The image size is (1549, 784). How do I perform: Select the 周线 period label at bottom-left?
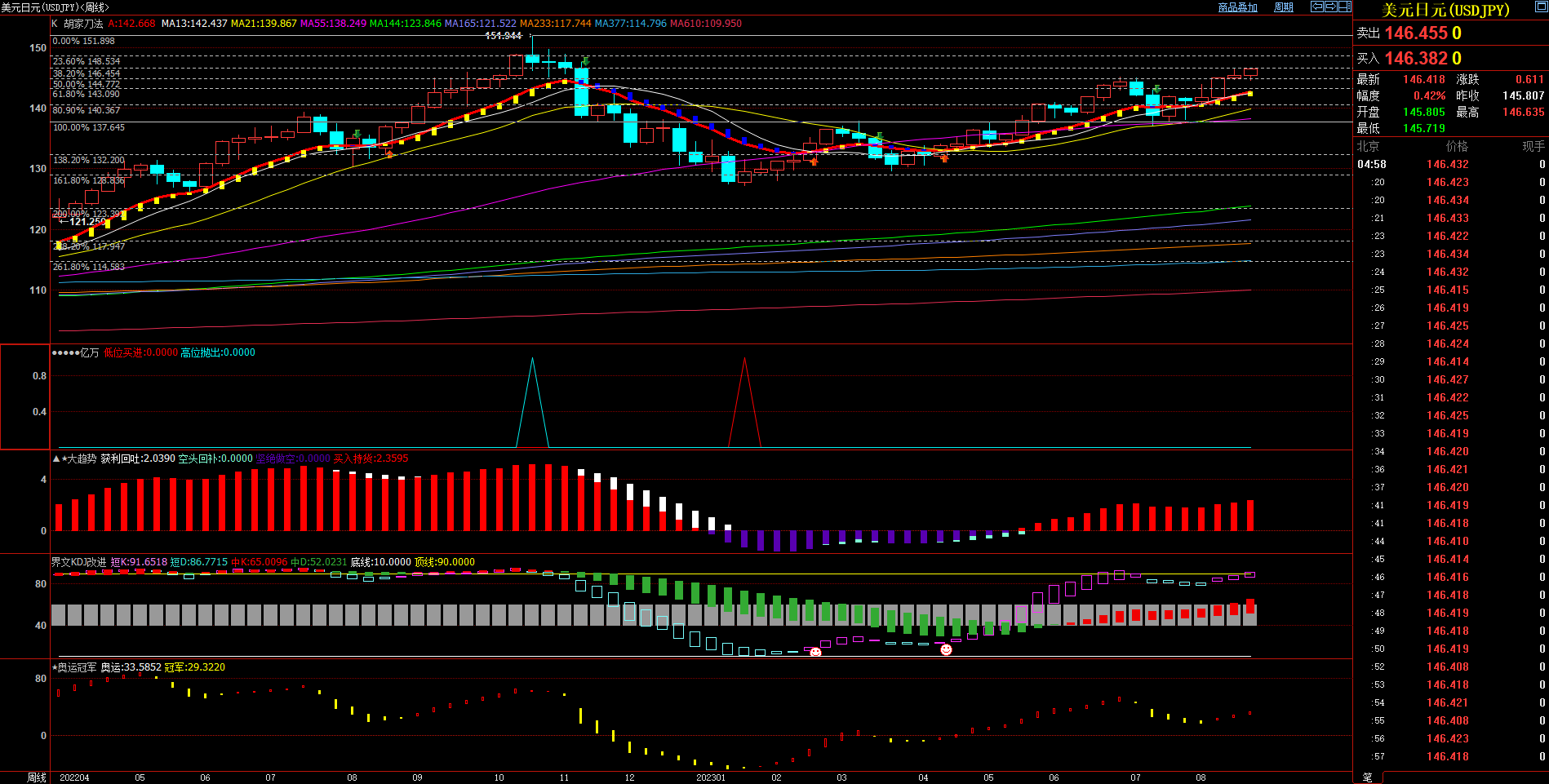(x=37, y=777)
